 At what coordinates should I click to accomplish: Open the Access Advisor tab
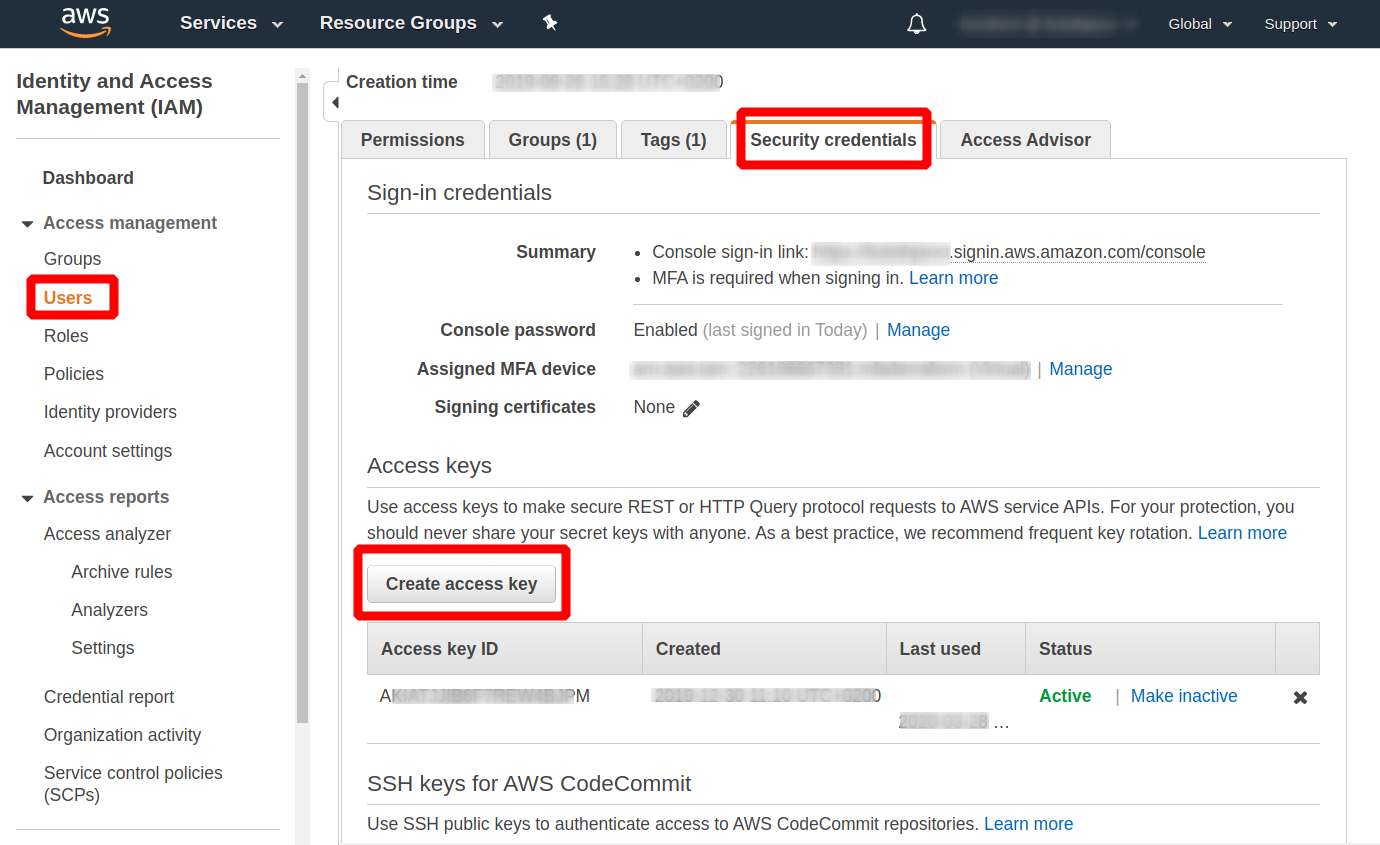(1026, 140)
